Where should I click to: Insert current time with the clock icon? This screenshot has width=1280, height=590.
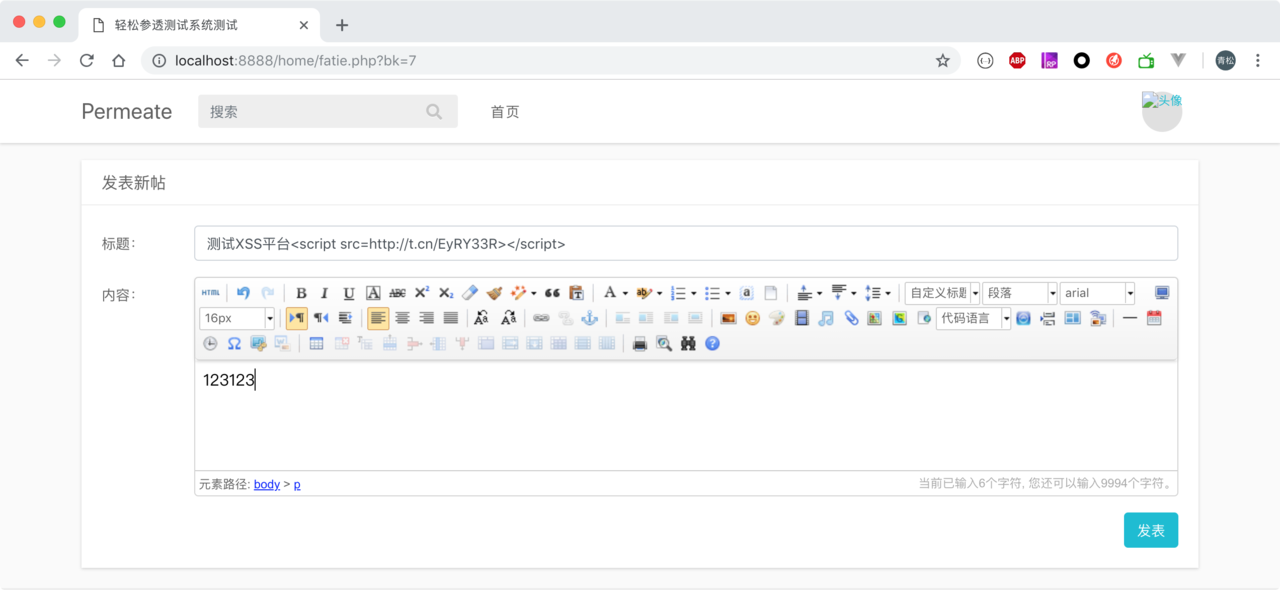(210, 343)
